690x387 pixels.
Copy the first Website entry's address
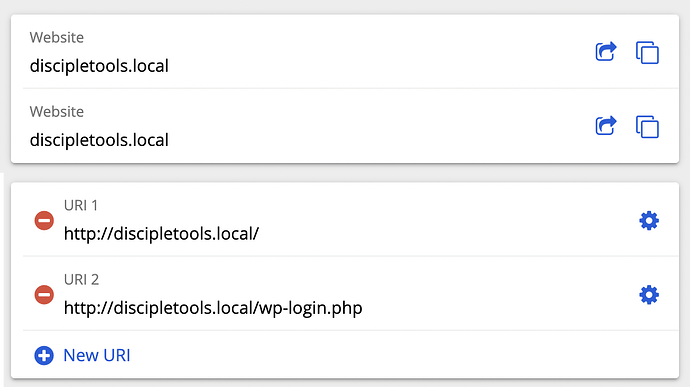pyautogui.click(x=647, y=52)
